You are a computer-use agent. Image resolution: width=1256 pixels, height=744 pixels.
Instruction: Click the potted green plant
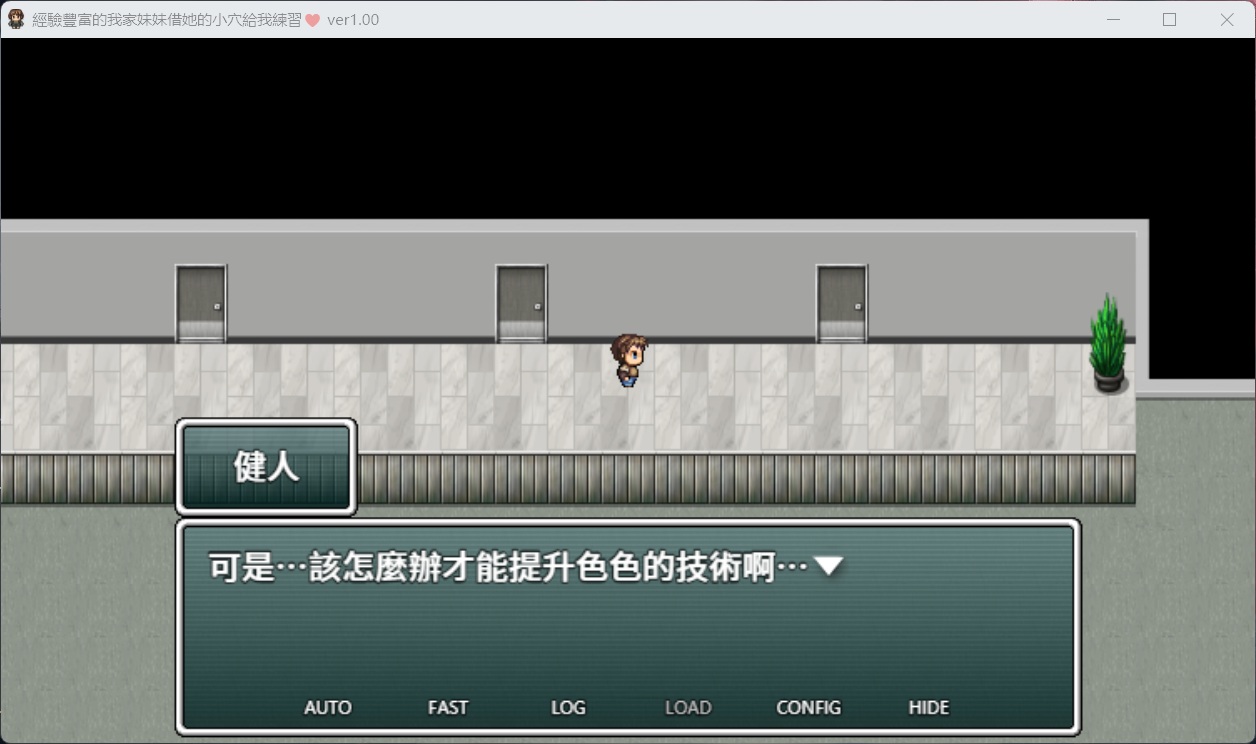tap(1108, 343)
